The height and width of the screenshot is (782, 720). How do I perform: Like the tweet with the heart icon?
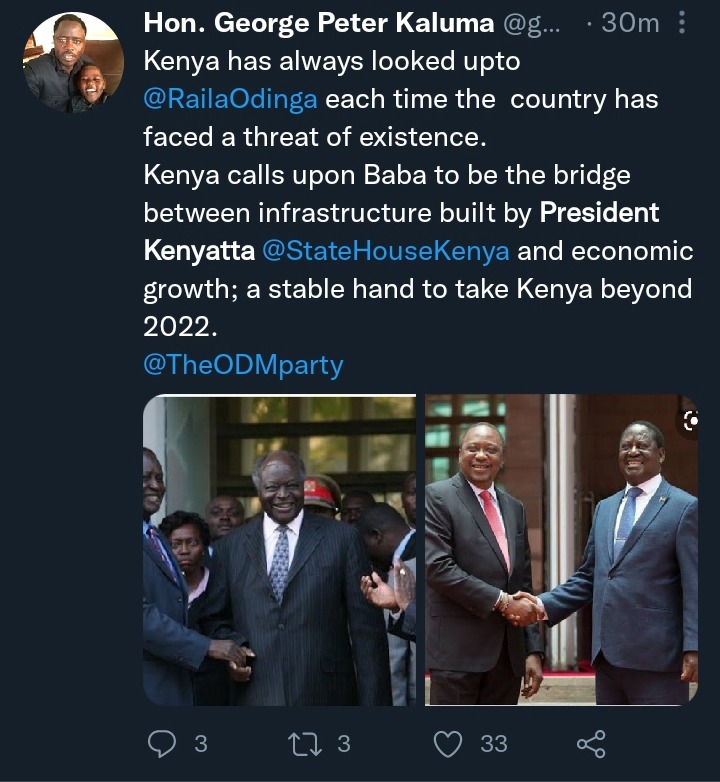(448, 744)
